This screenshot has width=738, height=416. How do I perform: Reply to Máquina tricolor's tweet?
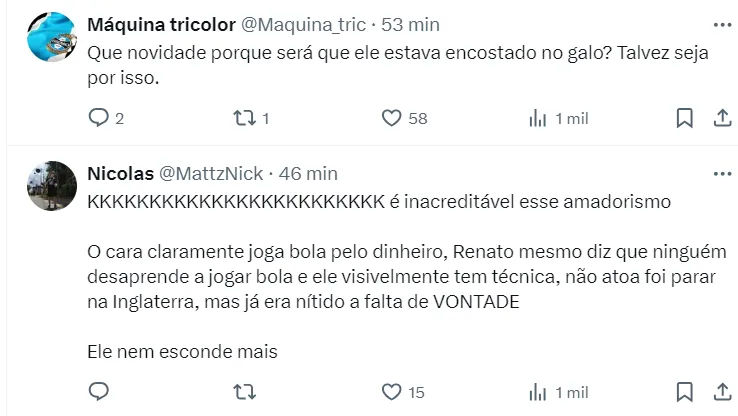click(x=98, y=118)
